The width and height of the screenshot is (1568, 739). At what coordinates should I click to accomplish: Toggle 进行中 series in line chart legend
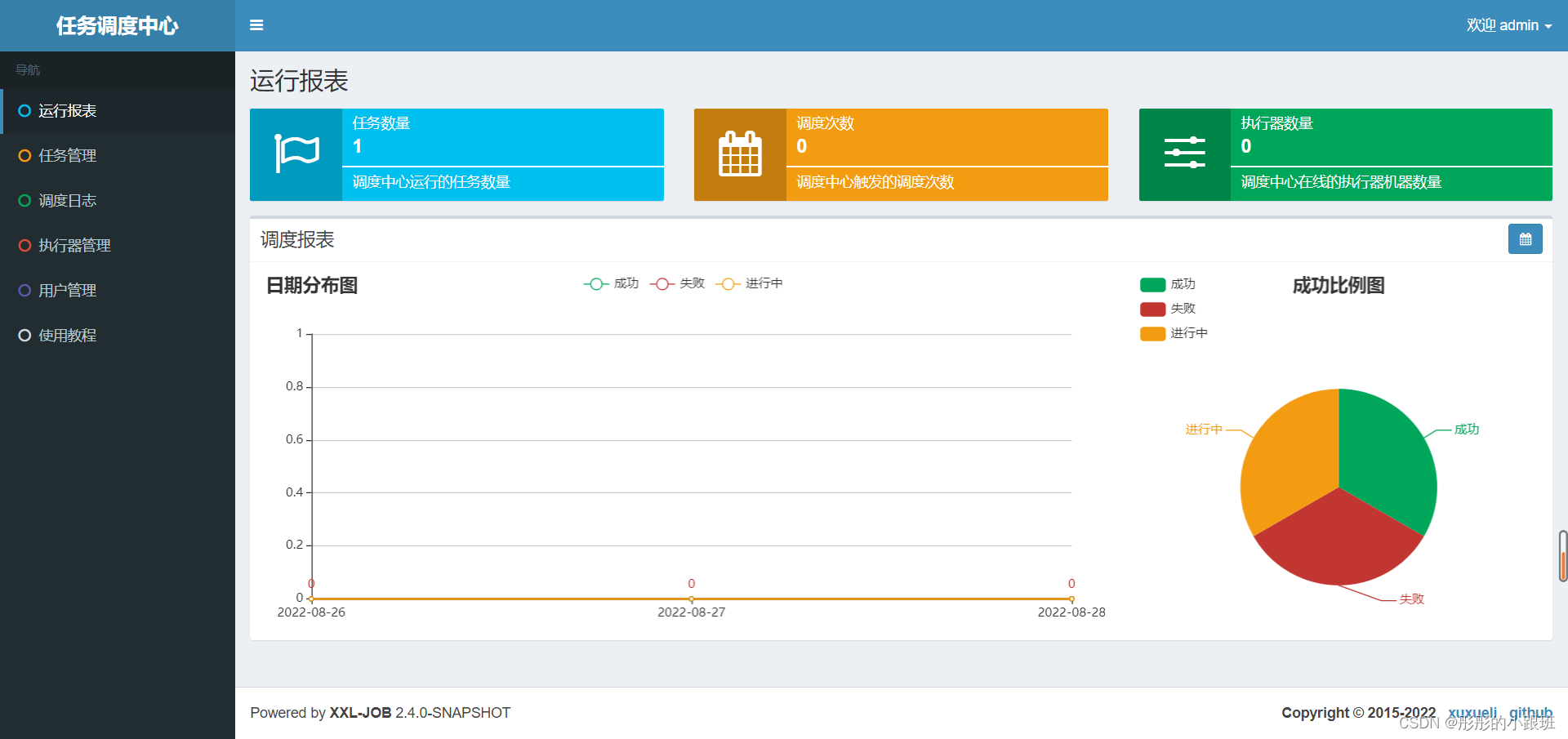pyautogui.click(x=749, y=283)
